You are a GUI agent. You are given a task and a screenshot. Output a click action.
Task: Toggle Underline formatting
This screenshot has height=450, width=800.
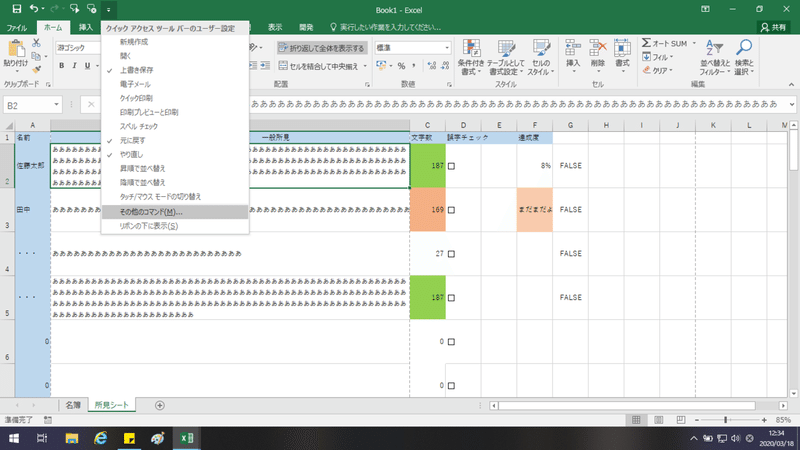click(x=87, y=66)
